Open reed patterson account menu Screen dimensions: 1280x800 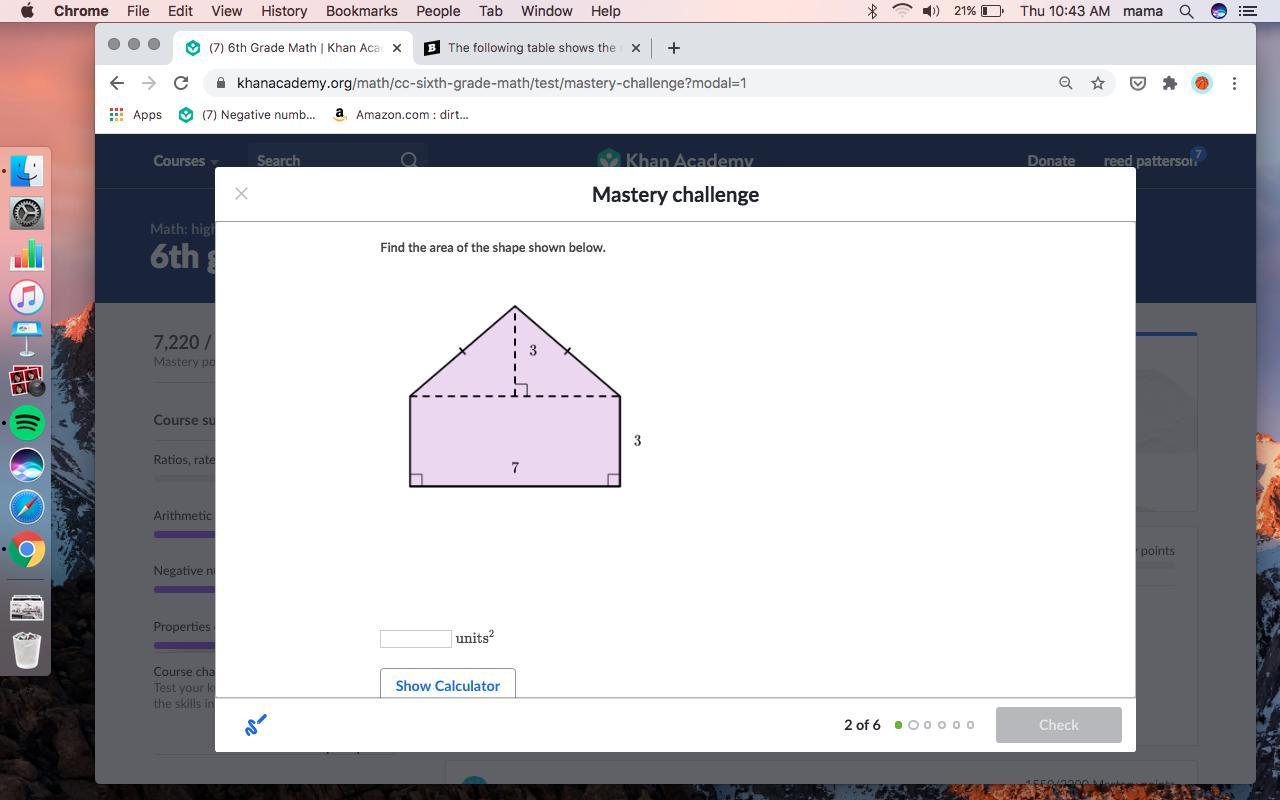pyautogui.click(x=1150, y=160)
